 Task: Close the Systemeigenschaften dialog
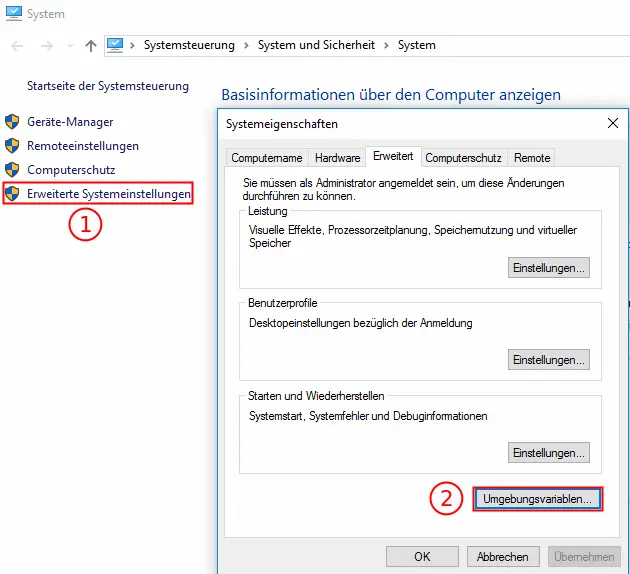[613, 123]
